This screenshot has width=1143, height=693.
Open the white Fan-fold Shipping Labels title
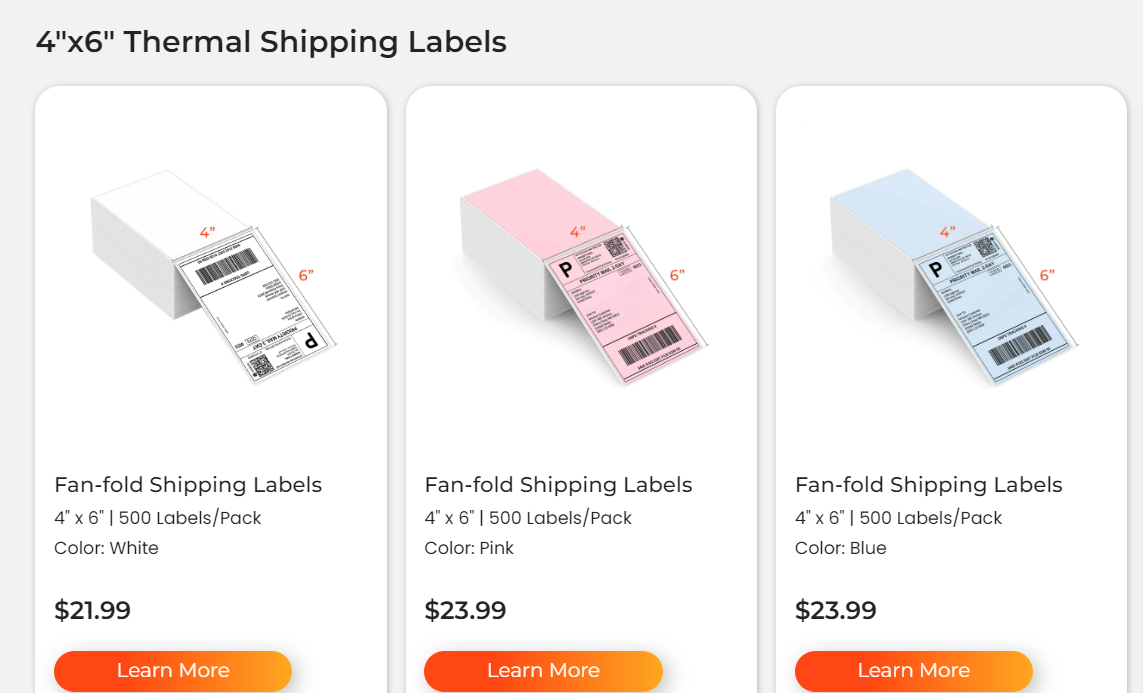tap(188, 485)
